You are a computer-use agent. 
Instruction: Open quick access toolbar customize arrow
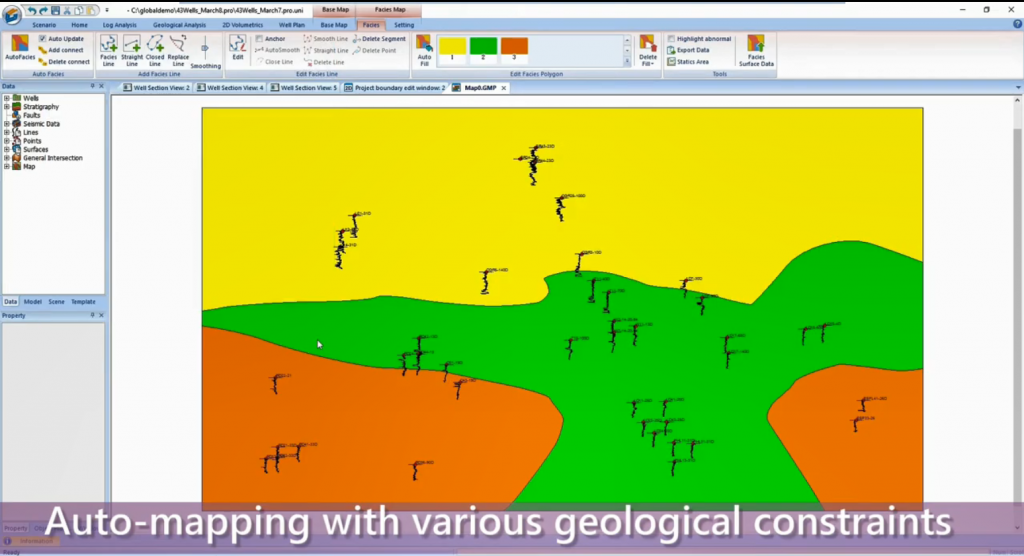(107, 10)
